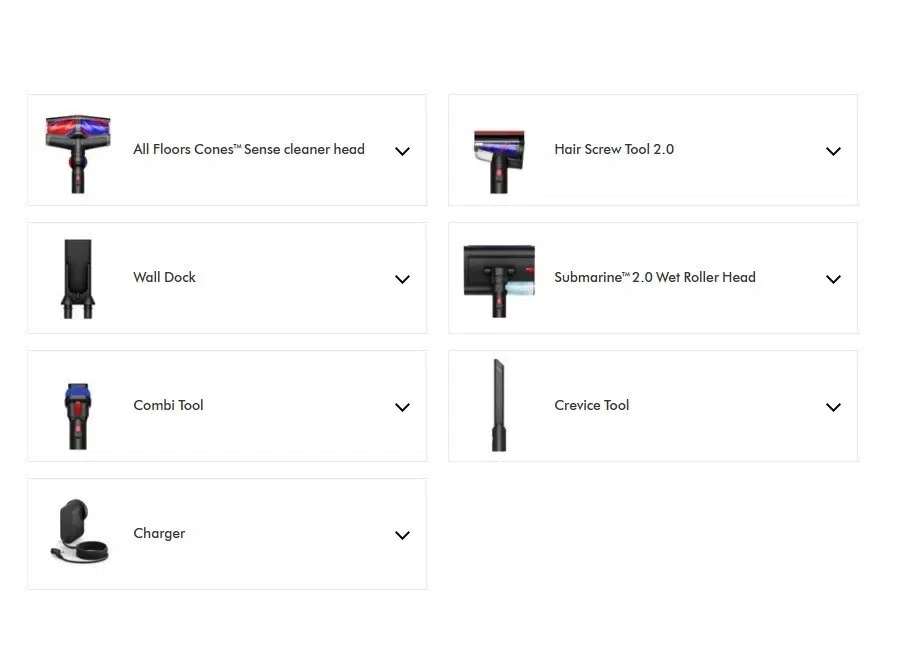
Task: Select the All Floors Cones Sense cleaner head label
Action: pyautogui.click(x=249, y=149)
